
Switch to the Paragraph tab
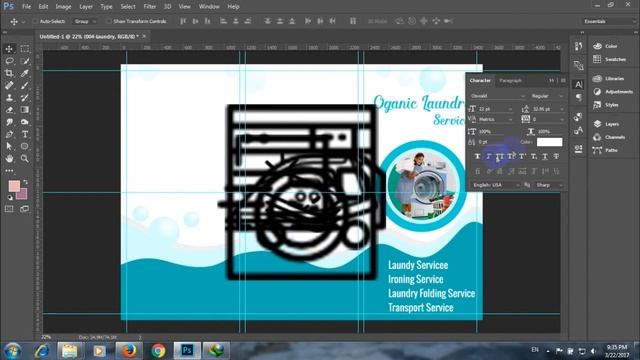(510, 80)
